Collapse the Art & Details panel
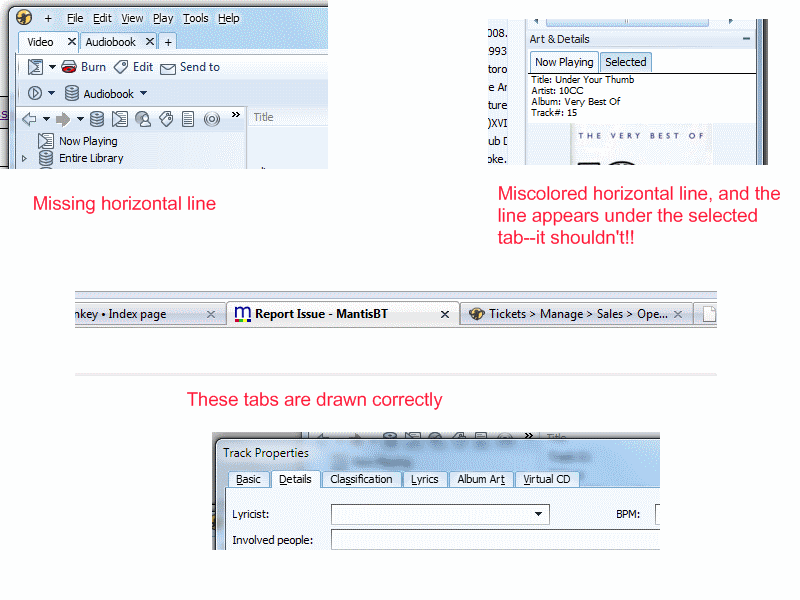This screenshot has height=600, width=800. click(746, 39)
